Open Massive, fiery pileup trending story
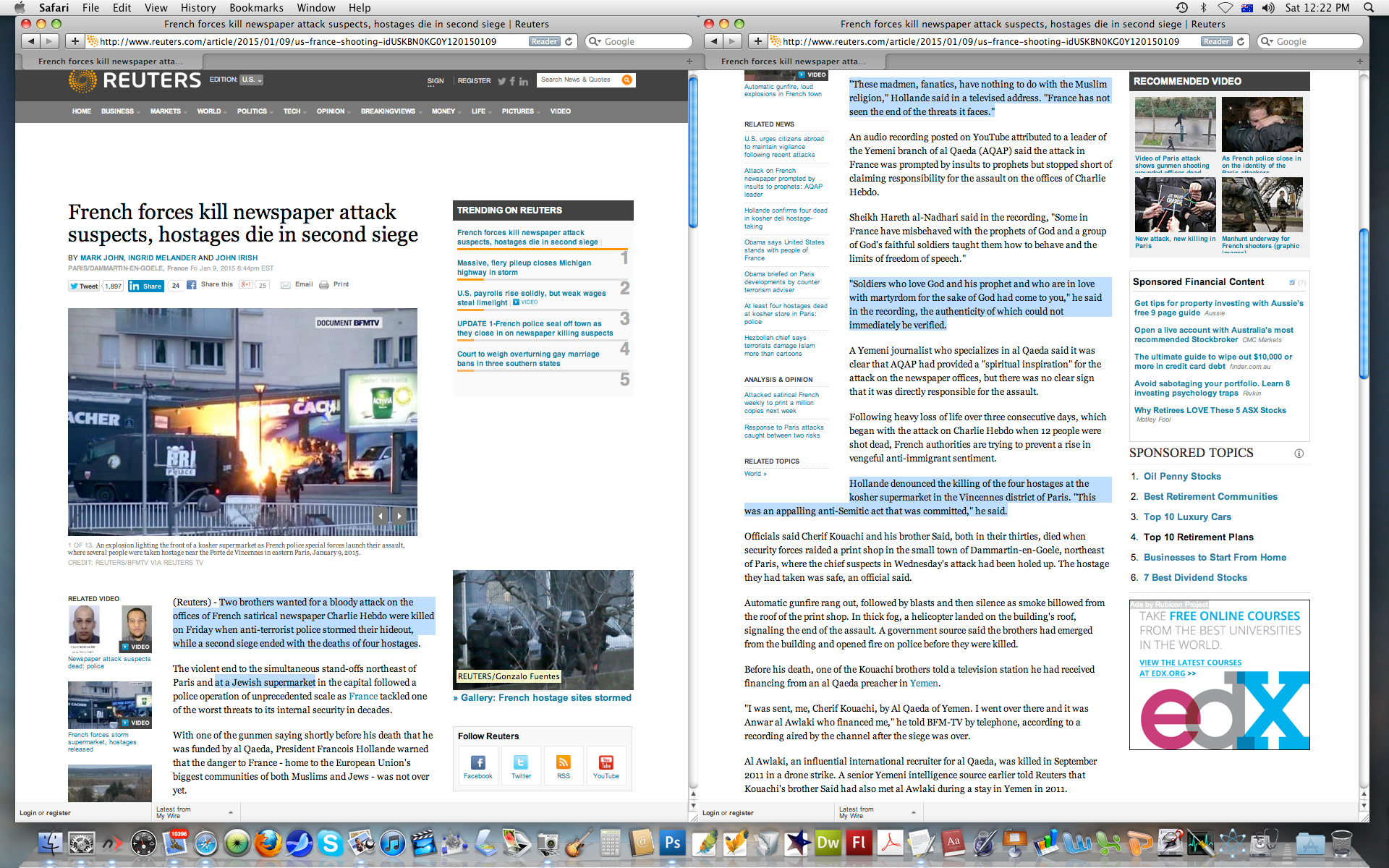 pyautogui.click(x=524, y=268)
